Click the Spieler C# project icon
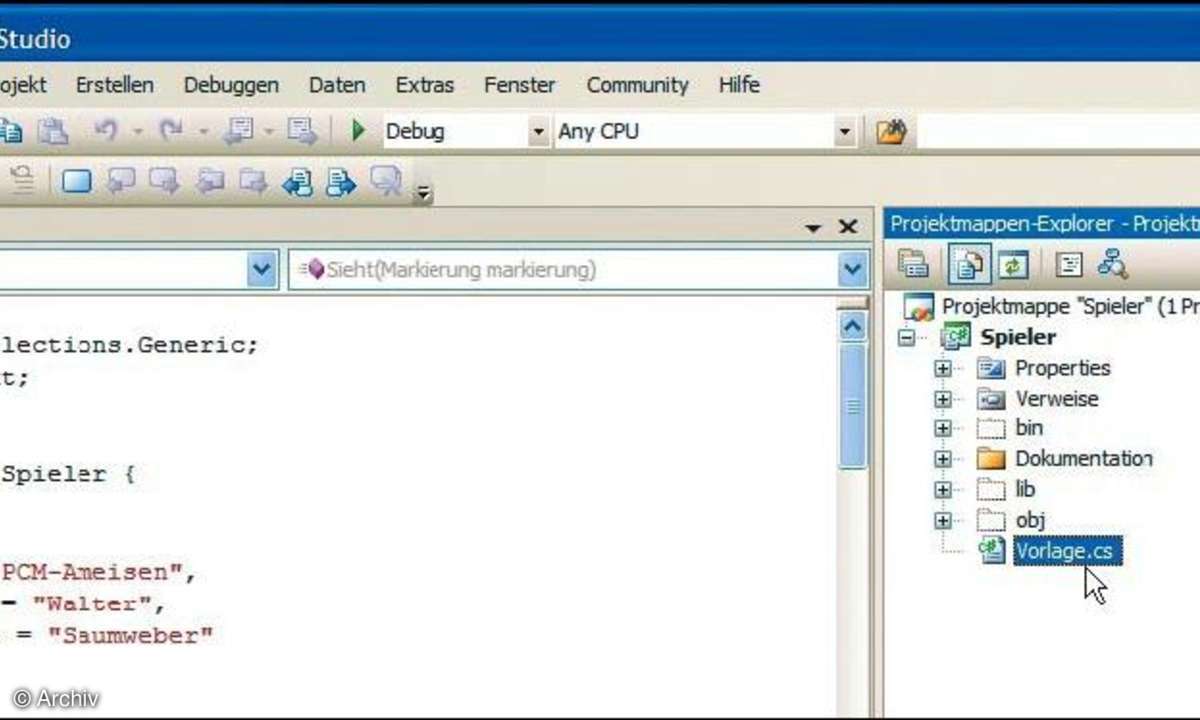This screenshot has width=1200, height=720. pyautogui.click(x=956, y=337)
